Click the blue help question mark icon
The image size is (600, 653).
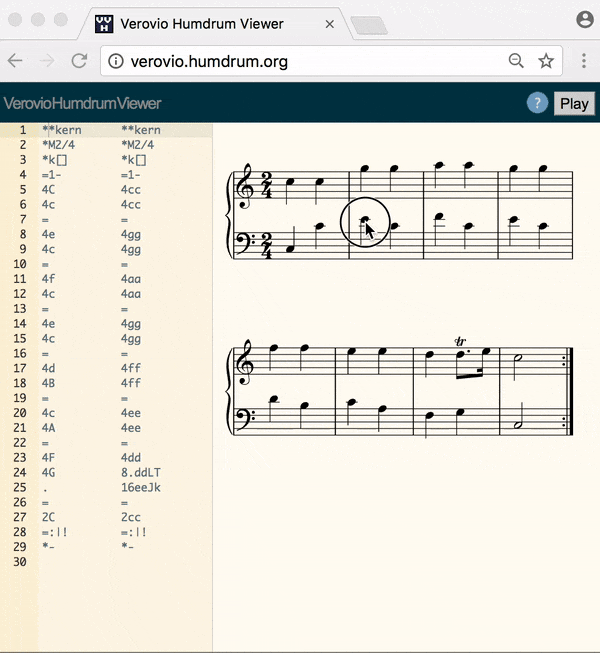point(537,103)
